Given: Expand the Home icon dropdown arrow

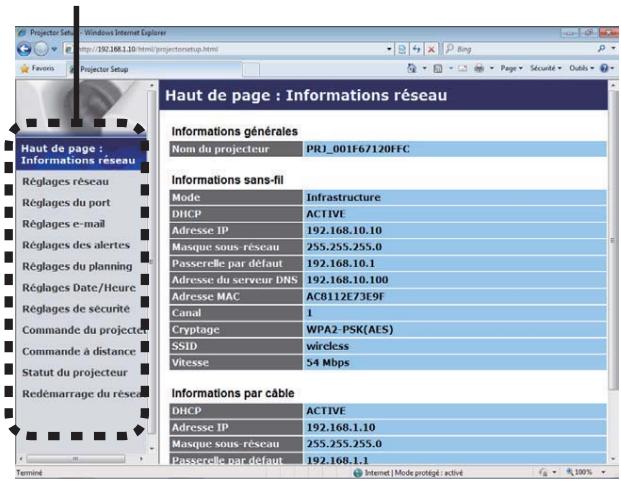Looking at the screenshot, I should [424, 69].
